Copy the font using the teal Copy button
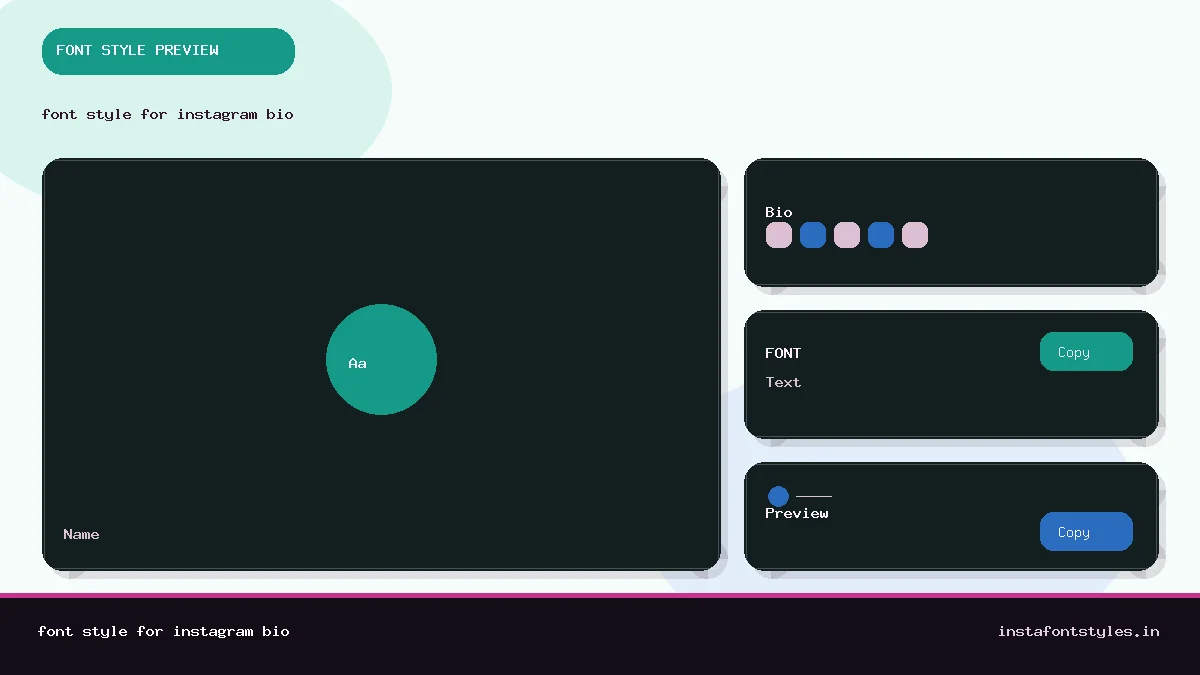 click(1086, 352)
